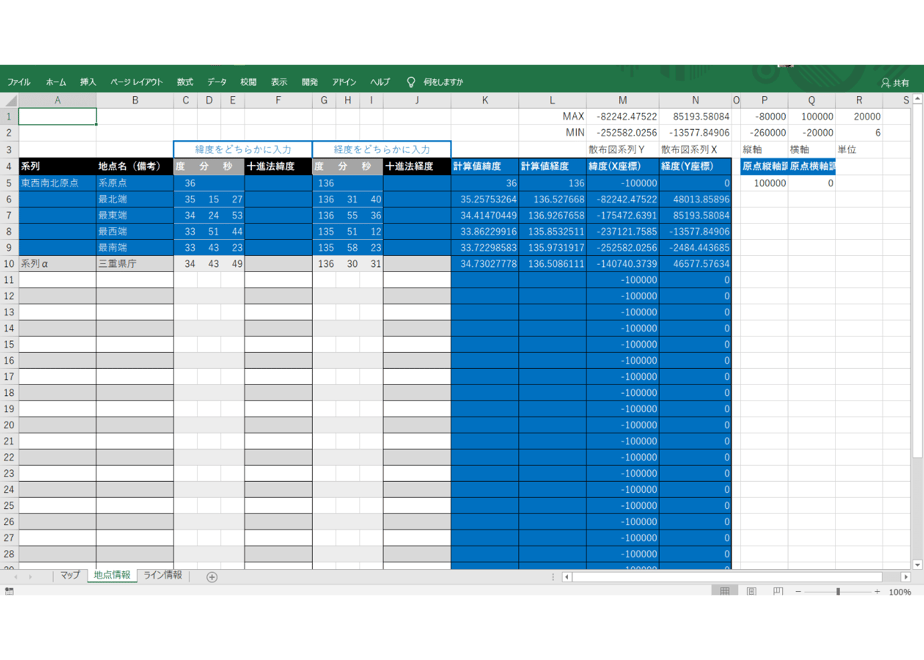924x660 pixels.
Task: Switch to the ホーム ribbon tab
Action: point(56,82)
